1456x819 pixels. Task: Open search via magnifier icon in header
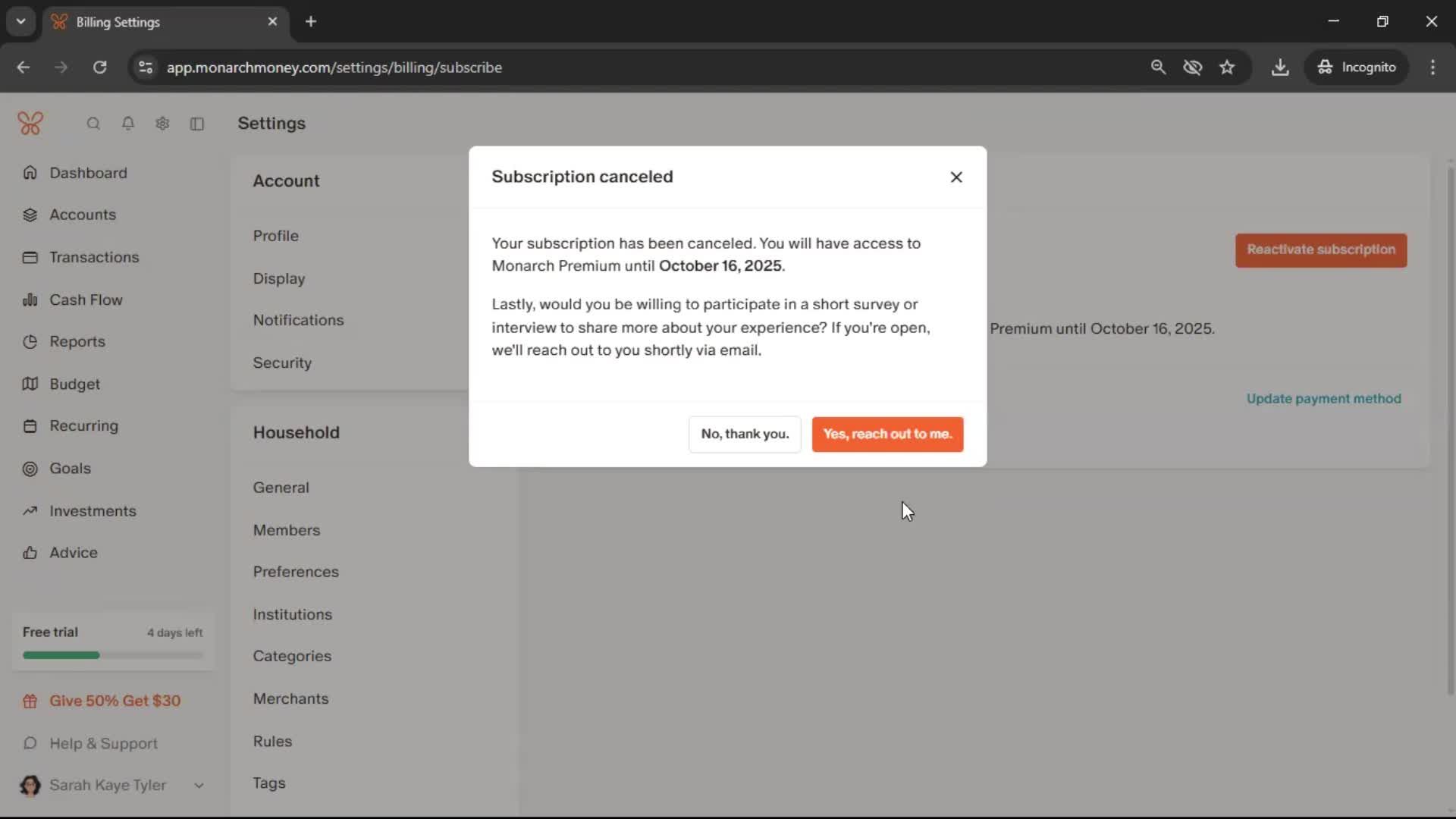pyautogui.click(x=93, y=124)
